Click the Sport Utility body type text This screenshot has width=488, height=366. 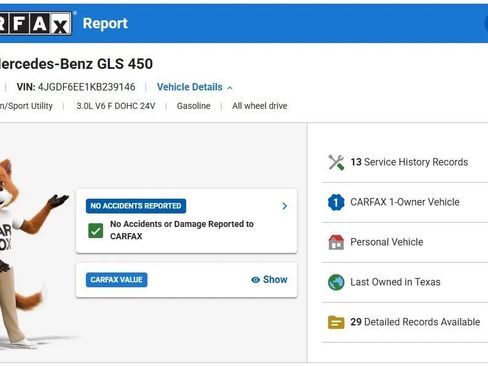[x=26, y=106]
